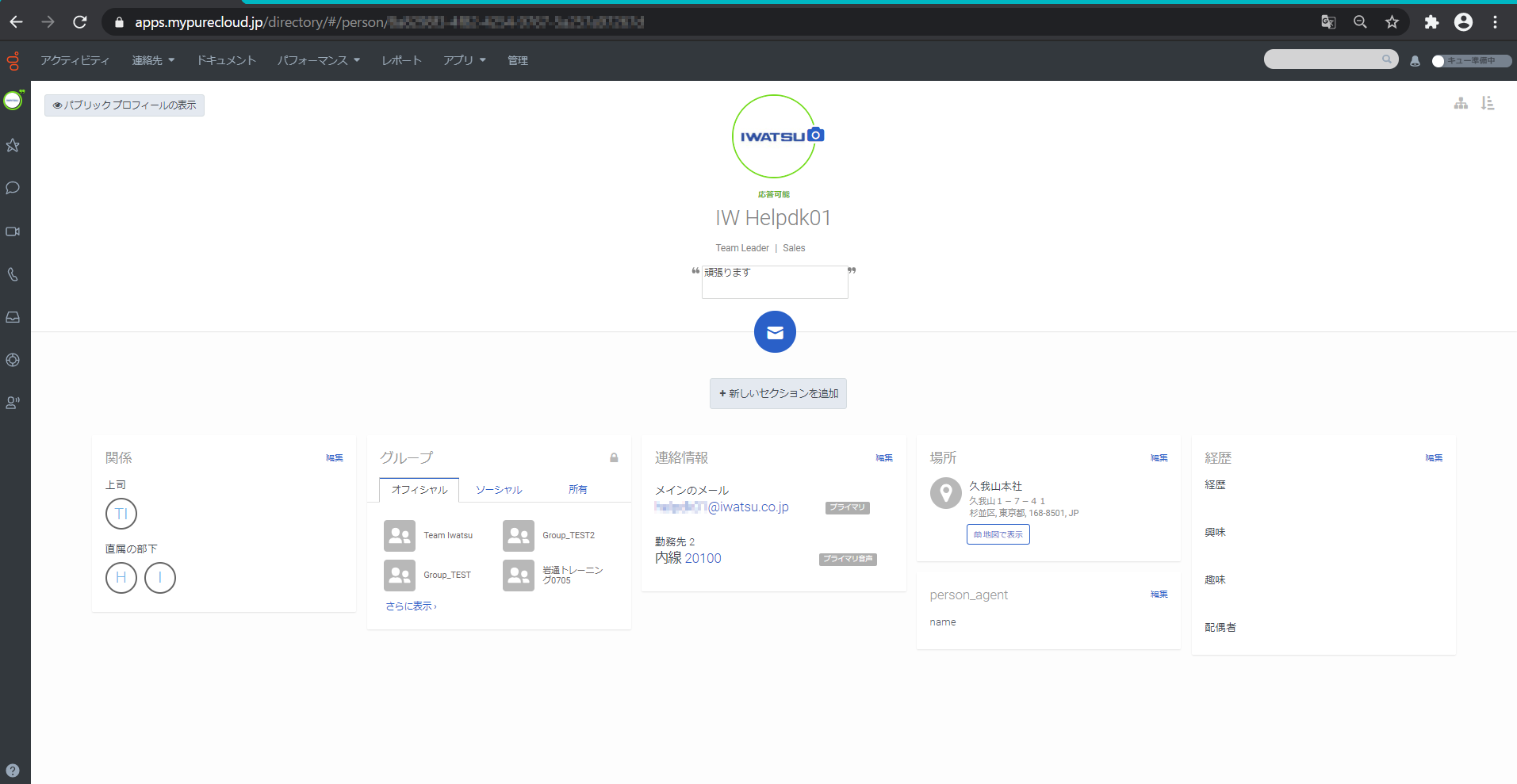Click the Sales department text
The image size is (1517, 784).
click(794, 248)
